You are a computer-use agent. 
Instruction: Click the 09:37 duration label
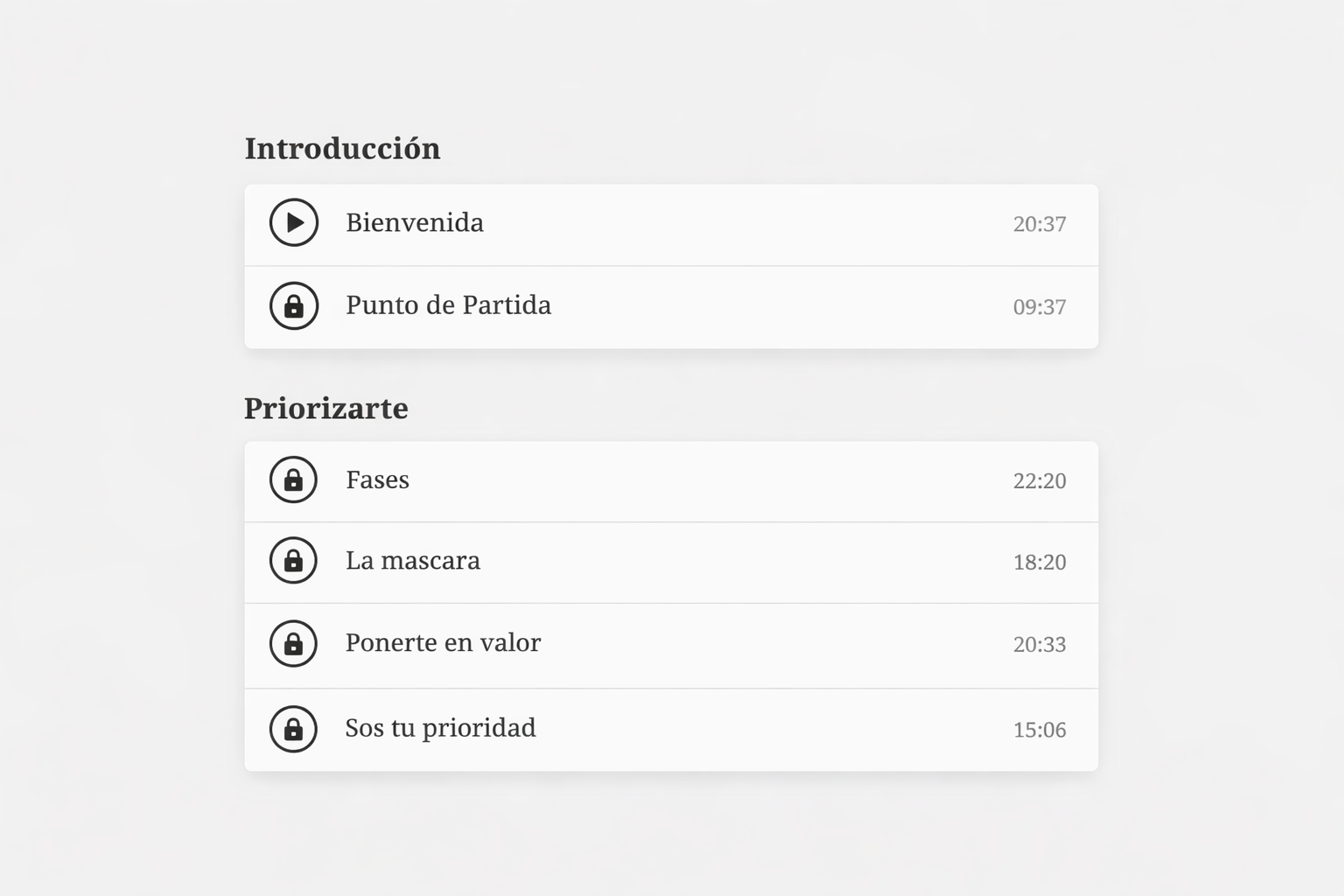(x=1039, y=307)
